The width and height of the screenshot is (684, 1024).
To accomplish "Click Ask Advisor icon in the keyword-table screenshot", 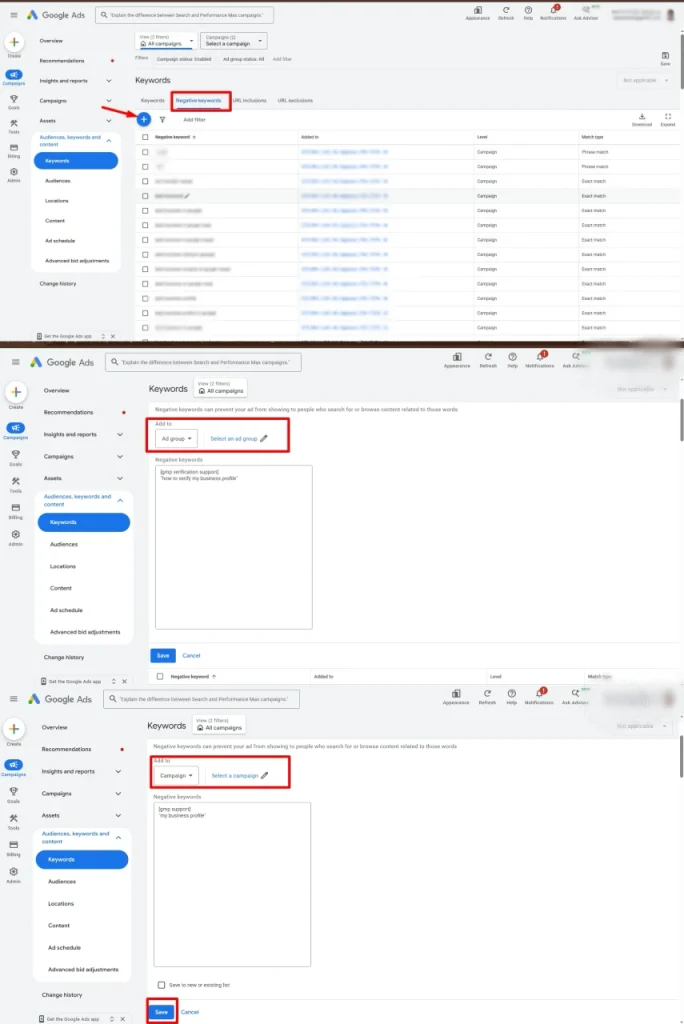I will coord(585,12).
